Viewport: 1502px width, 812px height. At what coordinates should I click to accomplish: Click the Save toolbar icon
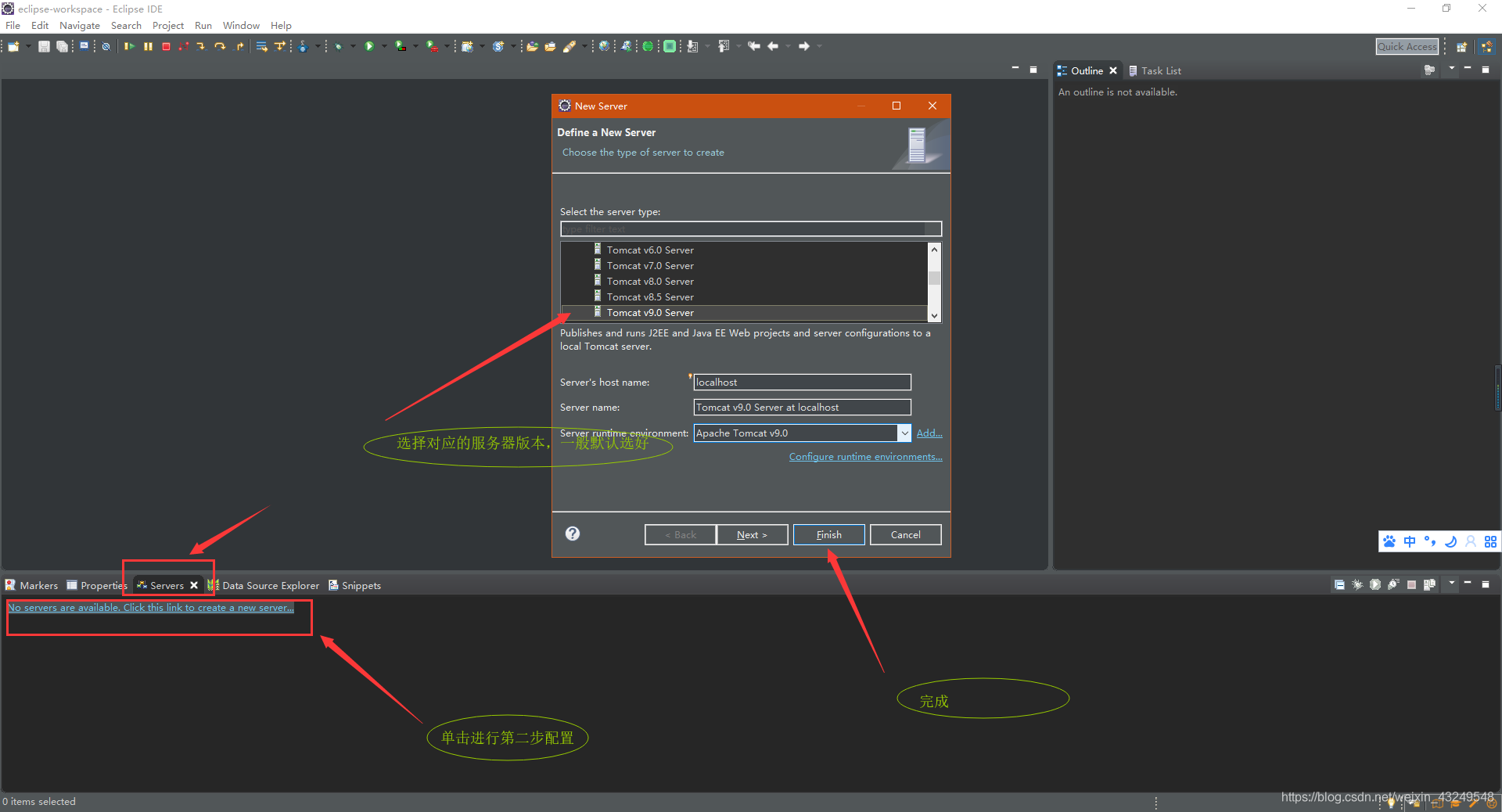point(44,46)
